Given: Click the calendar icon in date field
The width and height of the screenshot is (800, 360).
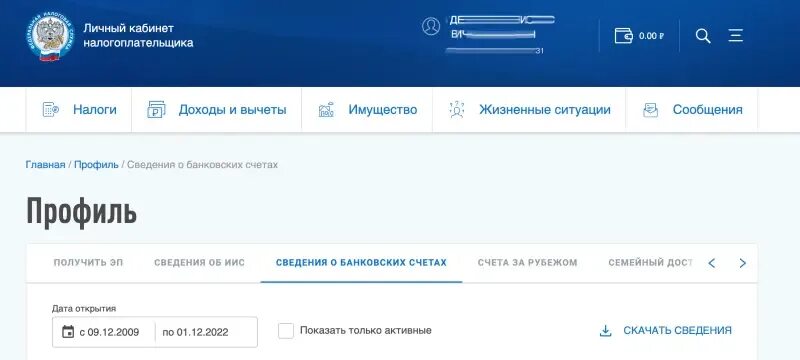Looking at the screenshot, I should coord(68,332).
